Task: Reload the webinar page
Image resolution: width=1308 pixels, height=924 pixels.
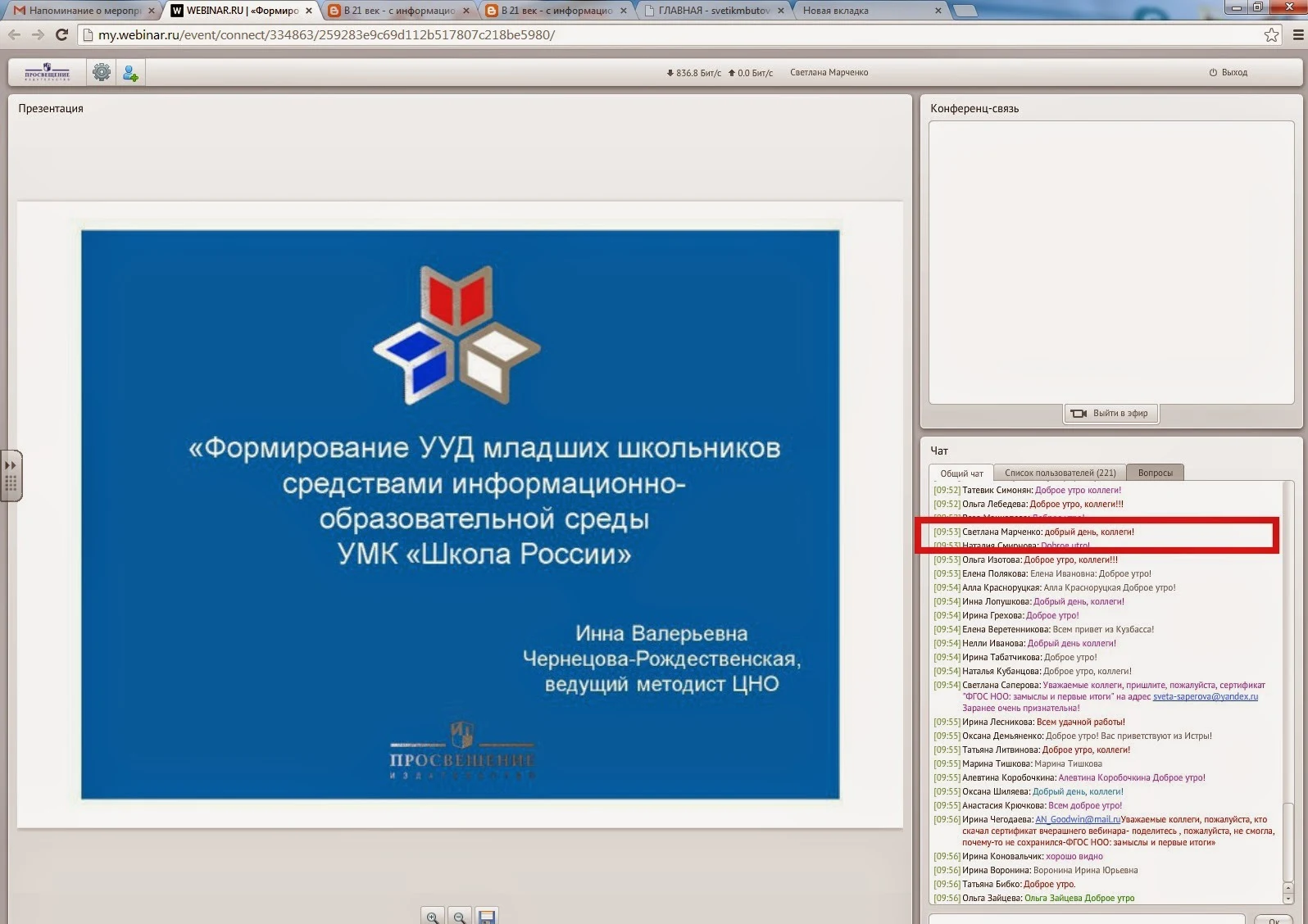Action: click(x=61, y=34)
